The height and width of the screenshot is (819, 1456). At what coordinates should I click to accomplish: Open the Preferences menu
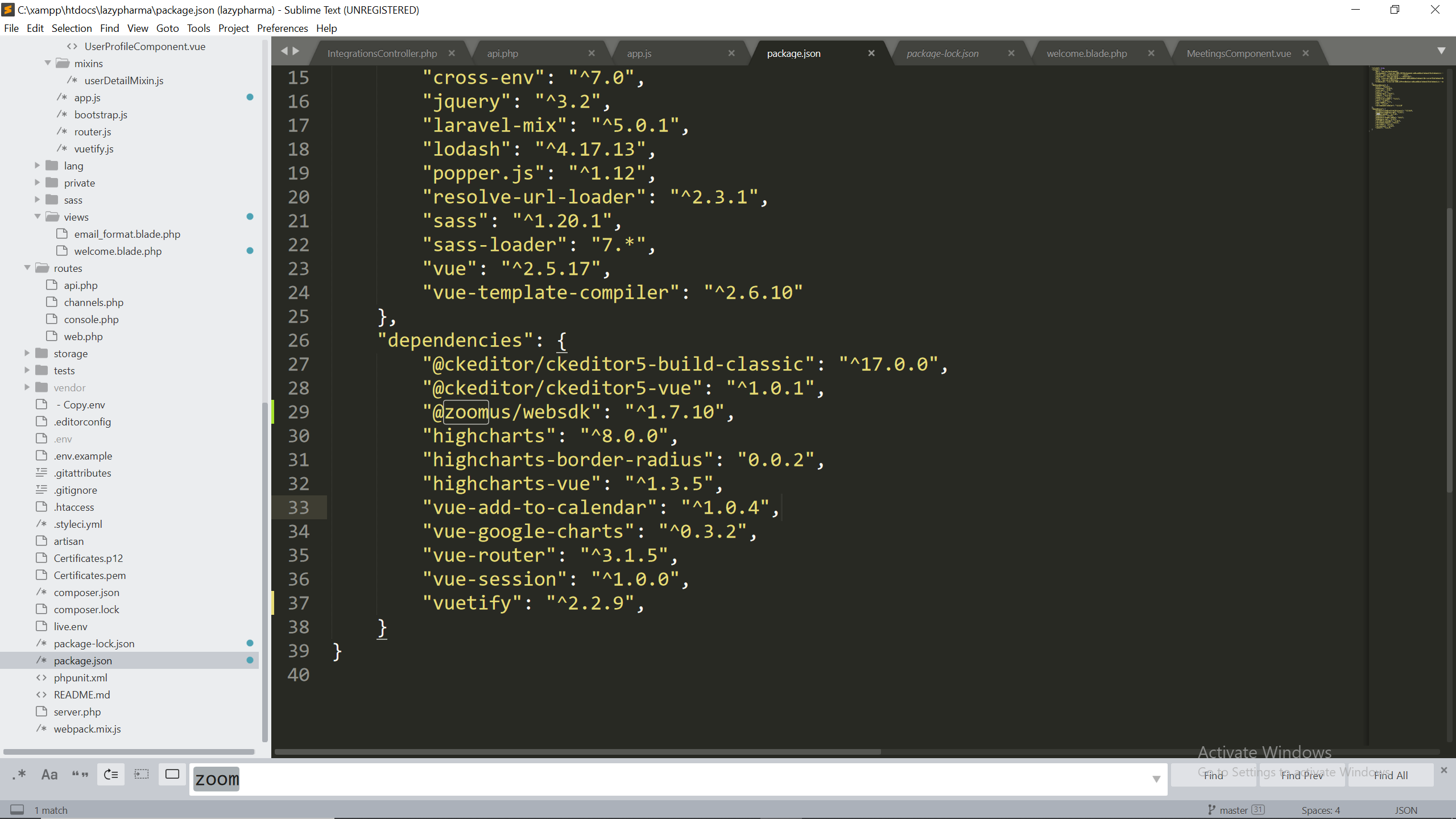pyautogui.click(x=282, y=28)
